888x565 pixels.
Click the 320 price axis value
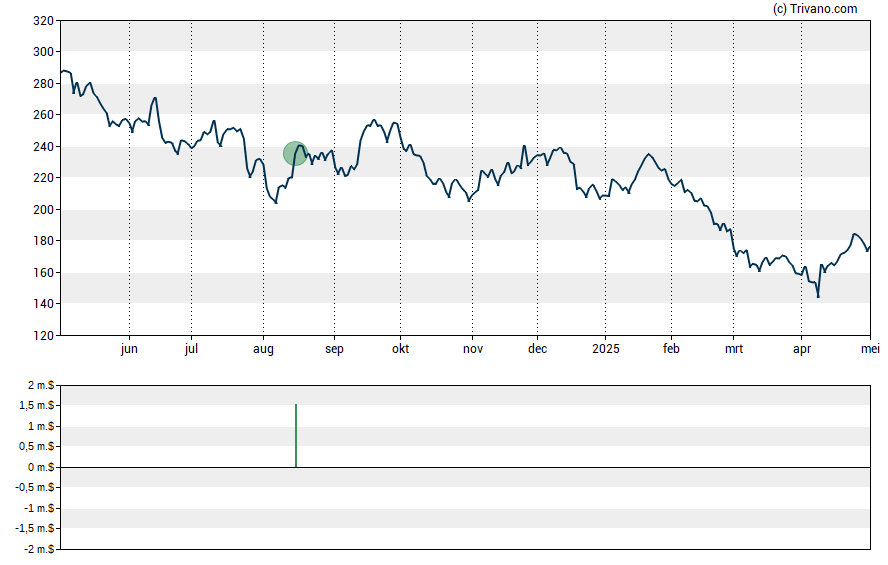[44, 21]
